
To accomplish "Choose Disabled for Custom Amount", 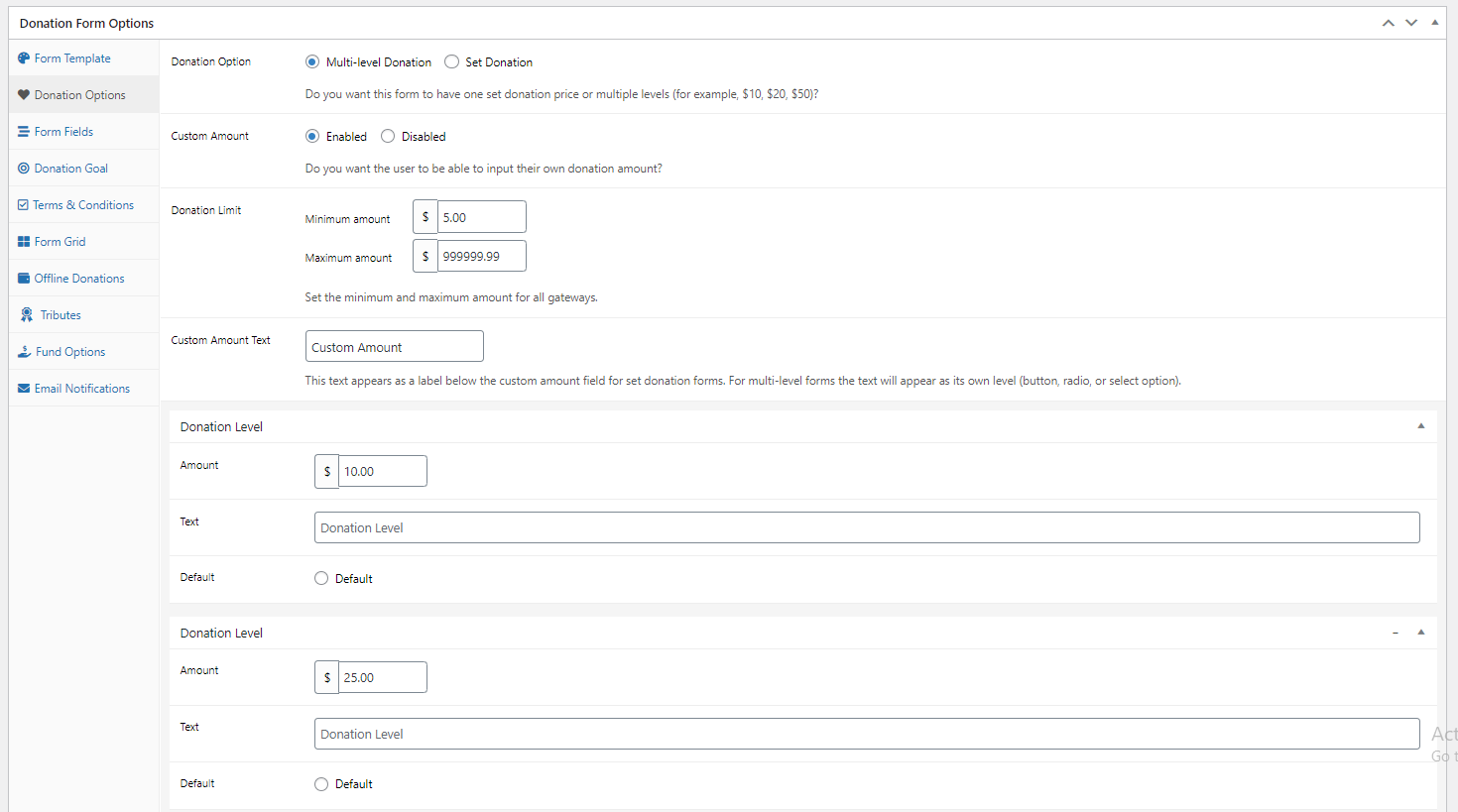I will pyautogui.click(x=388, y=136).
